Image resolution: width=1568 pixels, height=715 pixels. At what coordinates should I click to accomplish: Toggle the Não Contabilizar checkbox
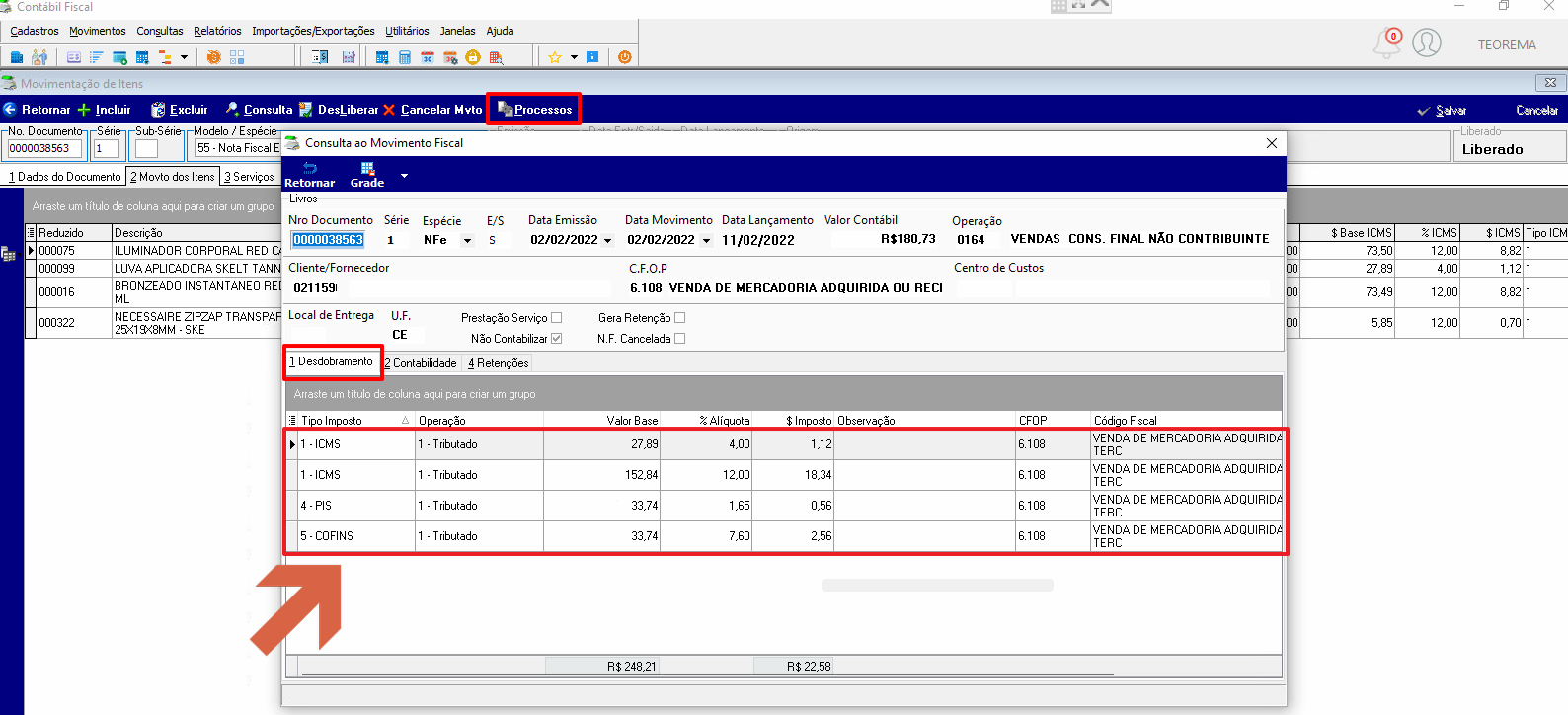(x=556, y=339)
